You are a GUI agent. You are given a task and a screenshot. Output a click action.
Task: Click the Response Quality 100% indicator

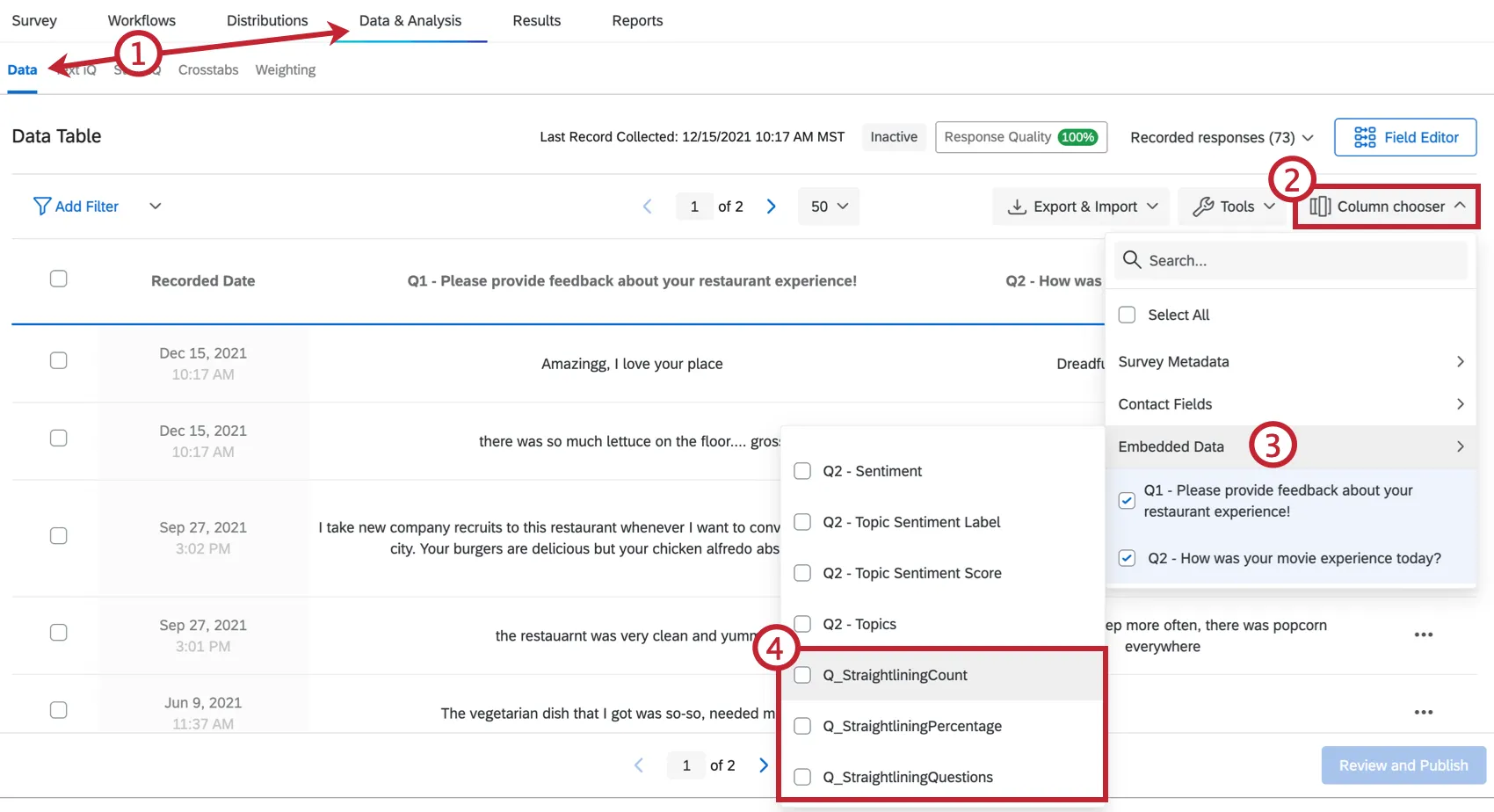click(1020, 137)
